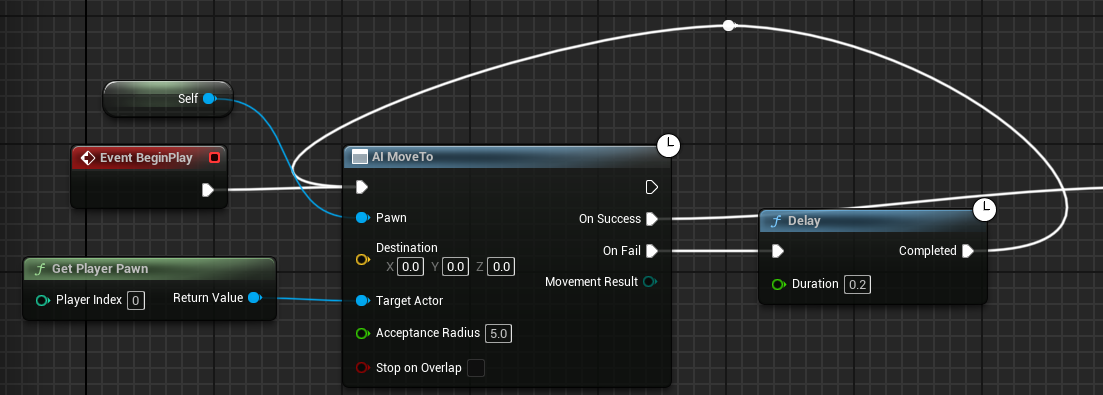Click the Destination X value field

click(410, 267)
